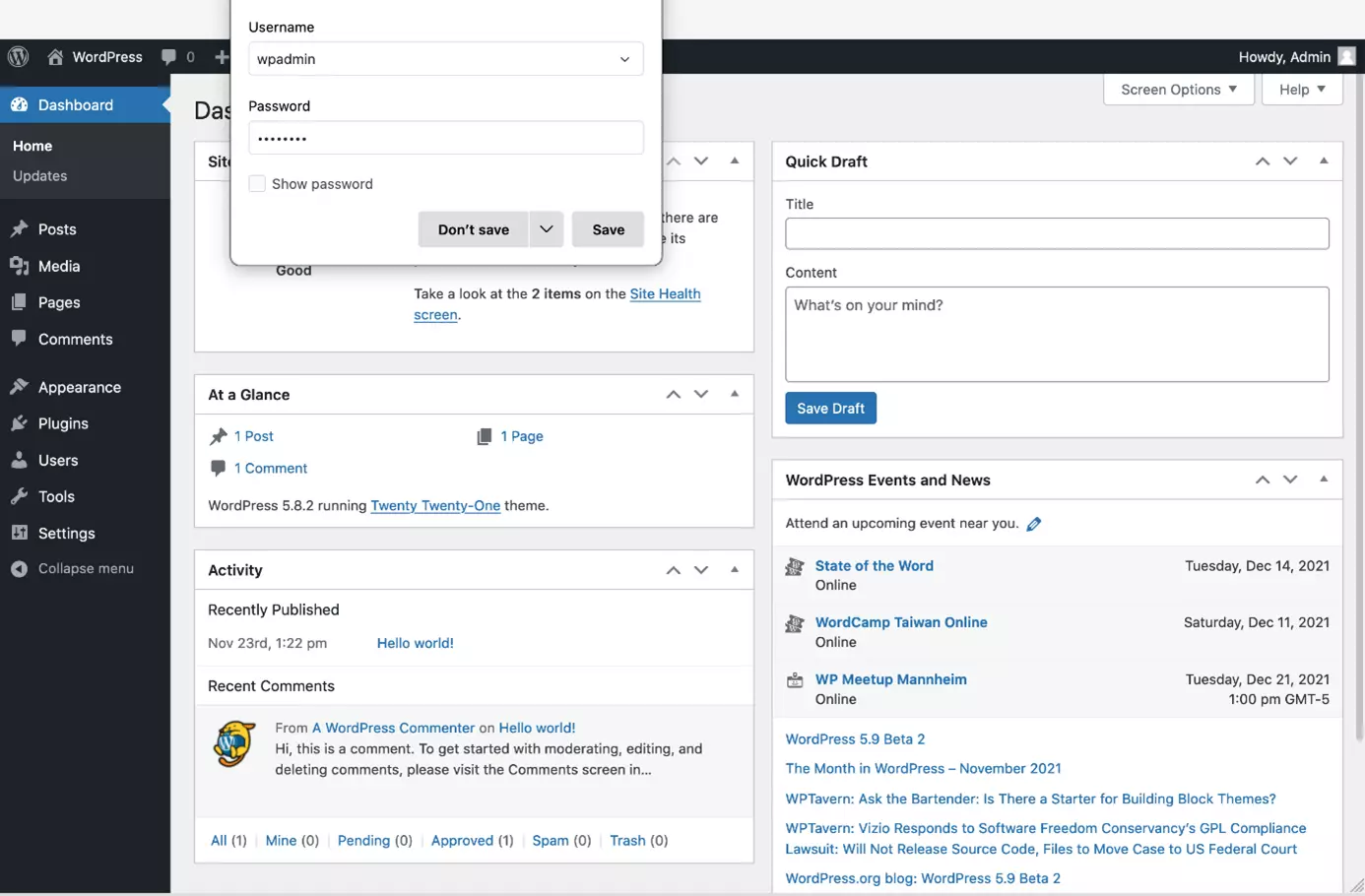Open Don't save options arrow

pyautogui.click(x=546, y=229)
